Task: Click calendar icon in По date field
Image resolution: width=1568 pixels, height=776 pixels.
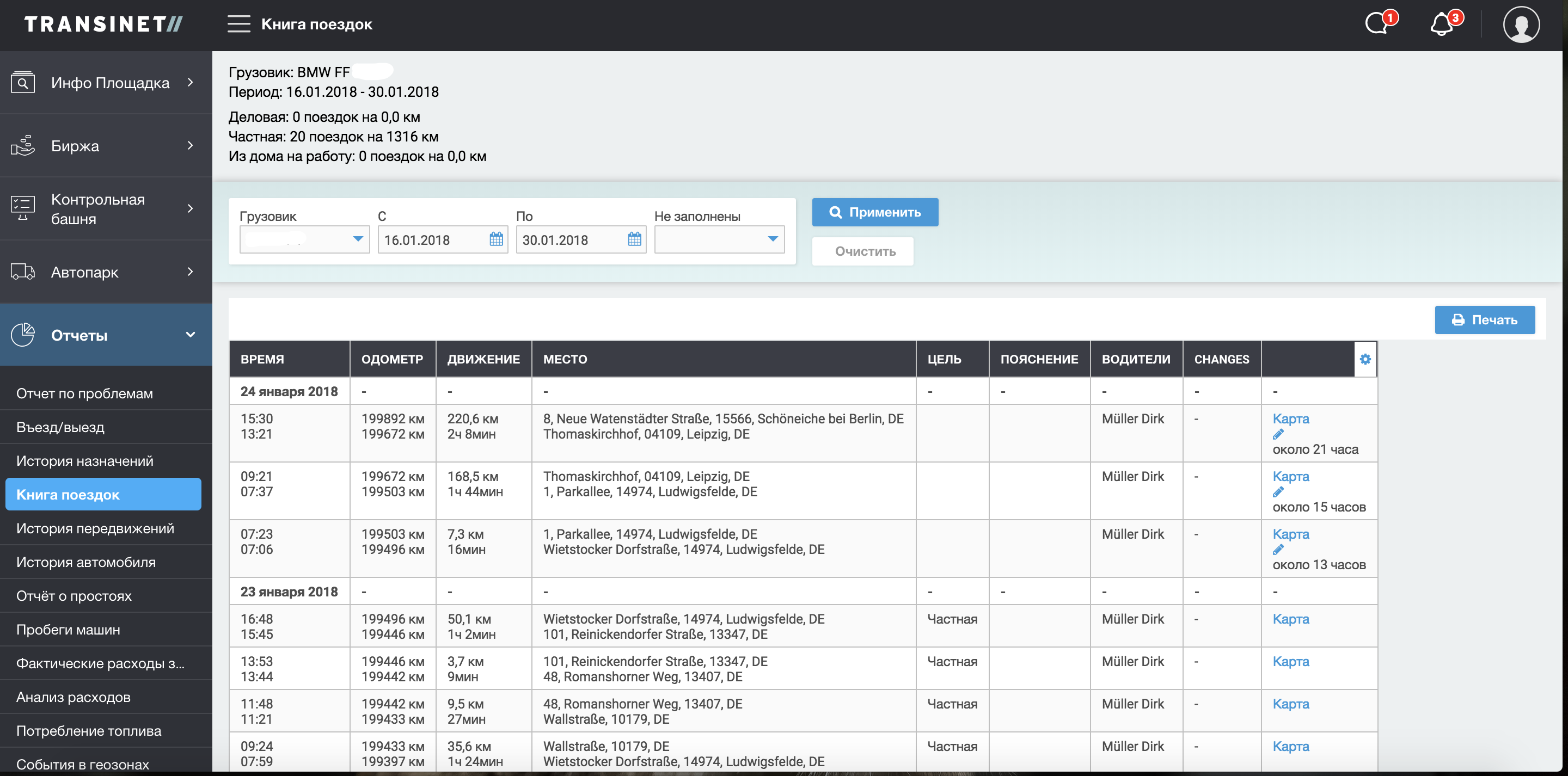Action: [x=634, y=239]
